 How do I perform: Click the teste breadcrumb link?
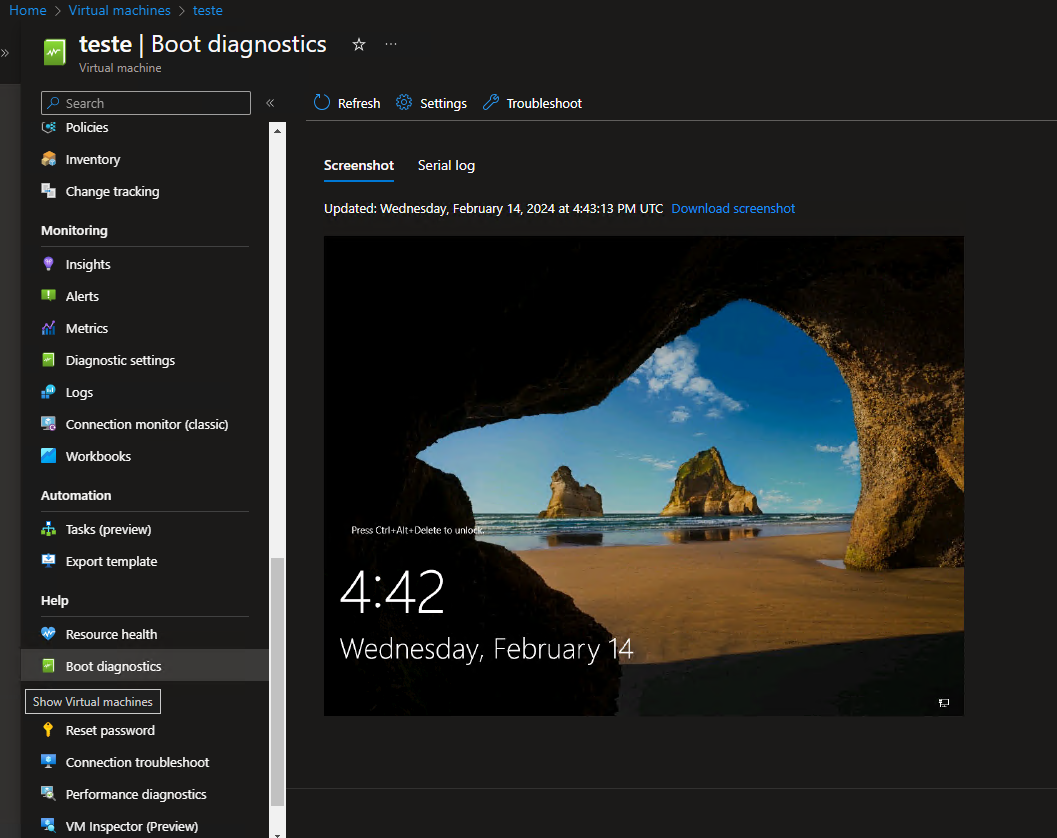tap(208, 10)
